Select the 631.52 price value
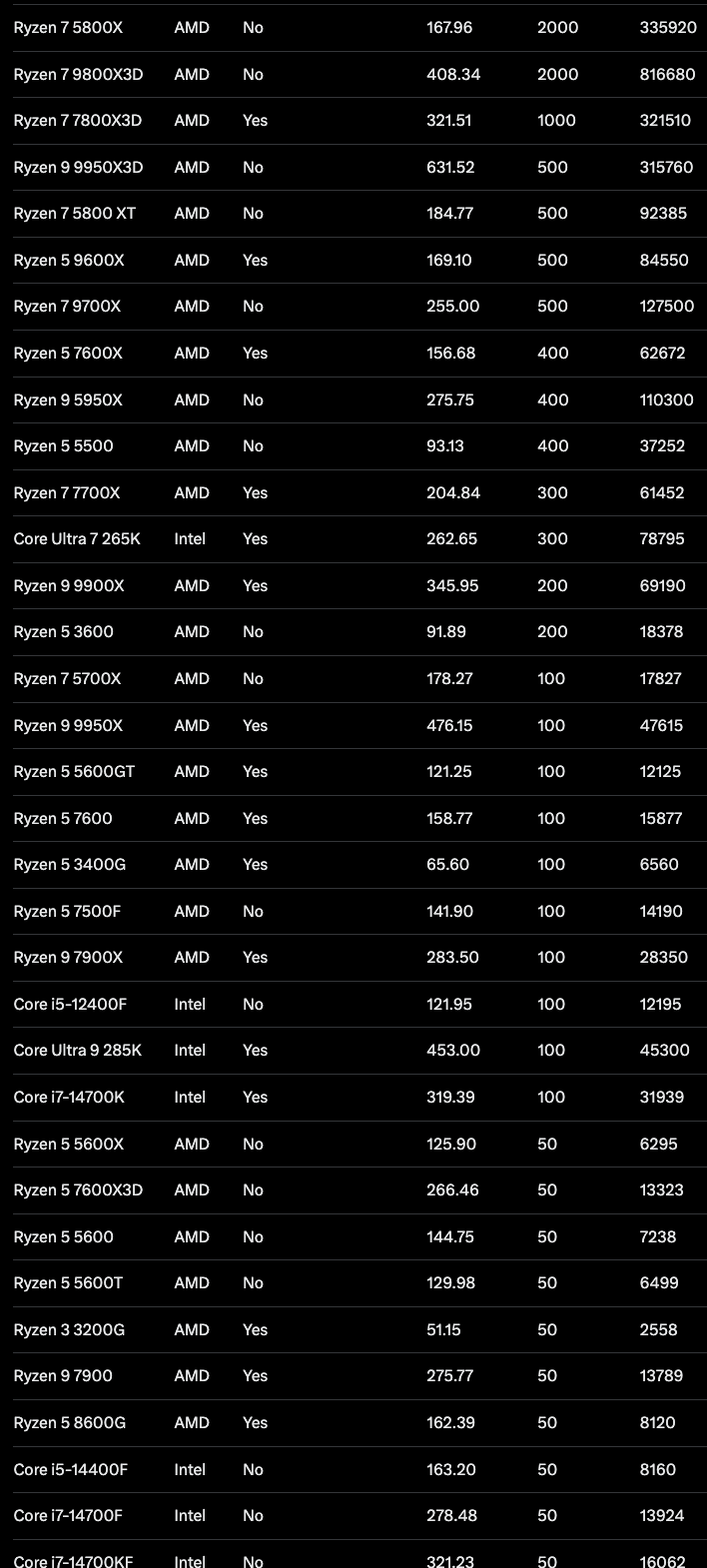Viewport: 707px width, 1568px height. (450, 167)
